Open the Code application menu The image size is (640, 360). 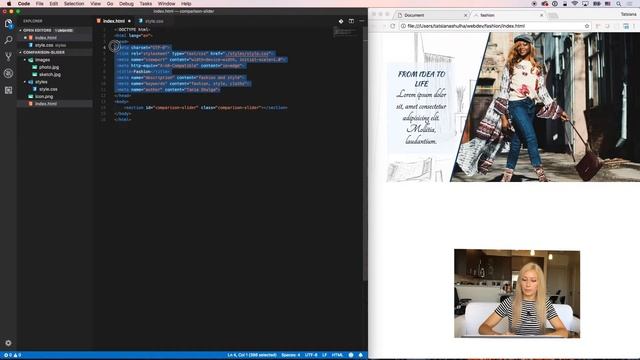coord(24,4)
